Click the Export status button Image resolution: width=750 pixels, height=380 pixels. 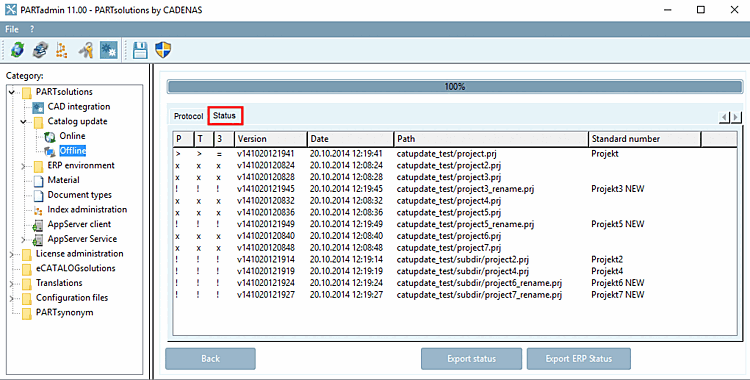click(x=471, y=358)
